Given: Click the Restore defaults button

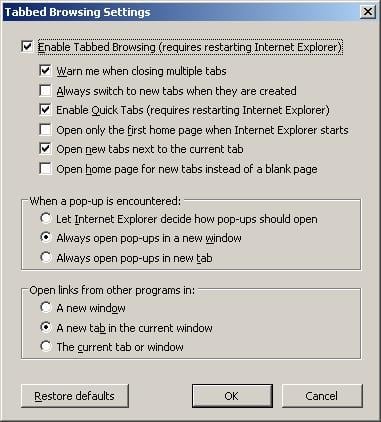Looking at the screenshot, I should 75,396.
